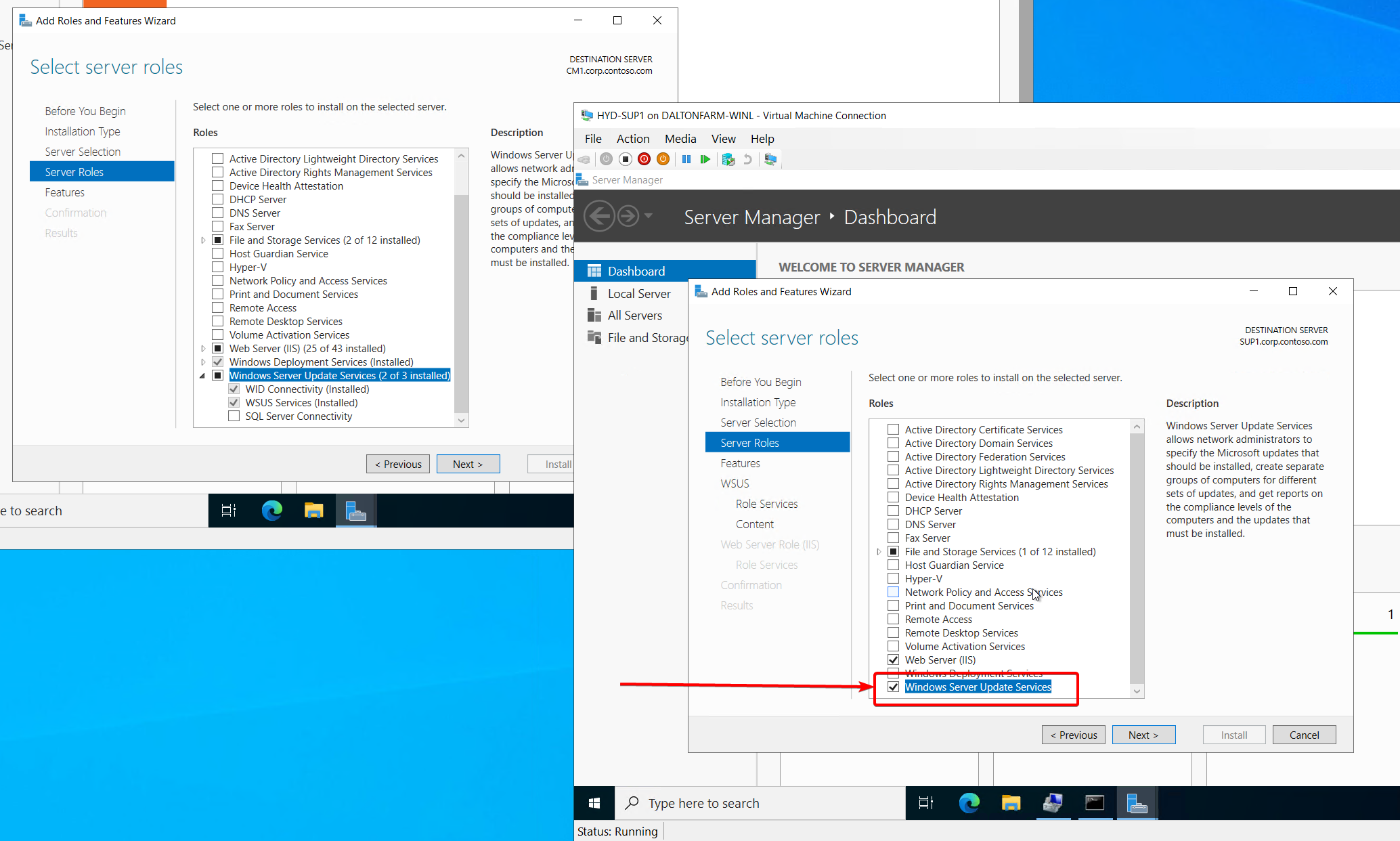Screen dimensions: 1400x841
Task: Expand Windows Deployment Services in CM1 wizard
Action: pyautogui.click(x=203, y=362)
